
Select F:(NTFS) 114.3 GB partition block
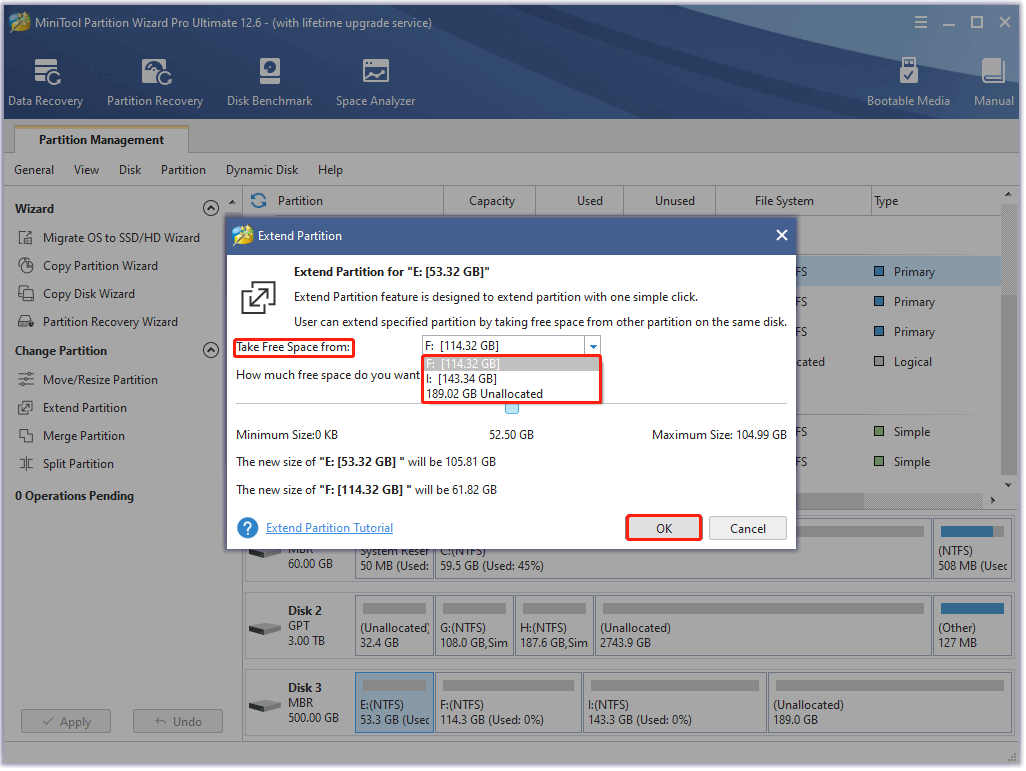(x=508, y=702)
